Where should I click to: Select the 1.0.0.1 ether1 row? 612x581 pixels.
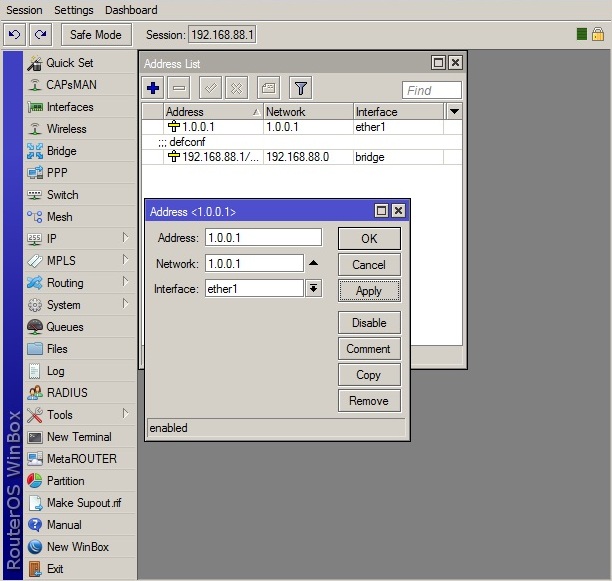click(302, 127)
